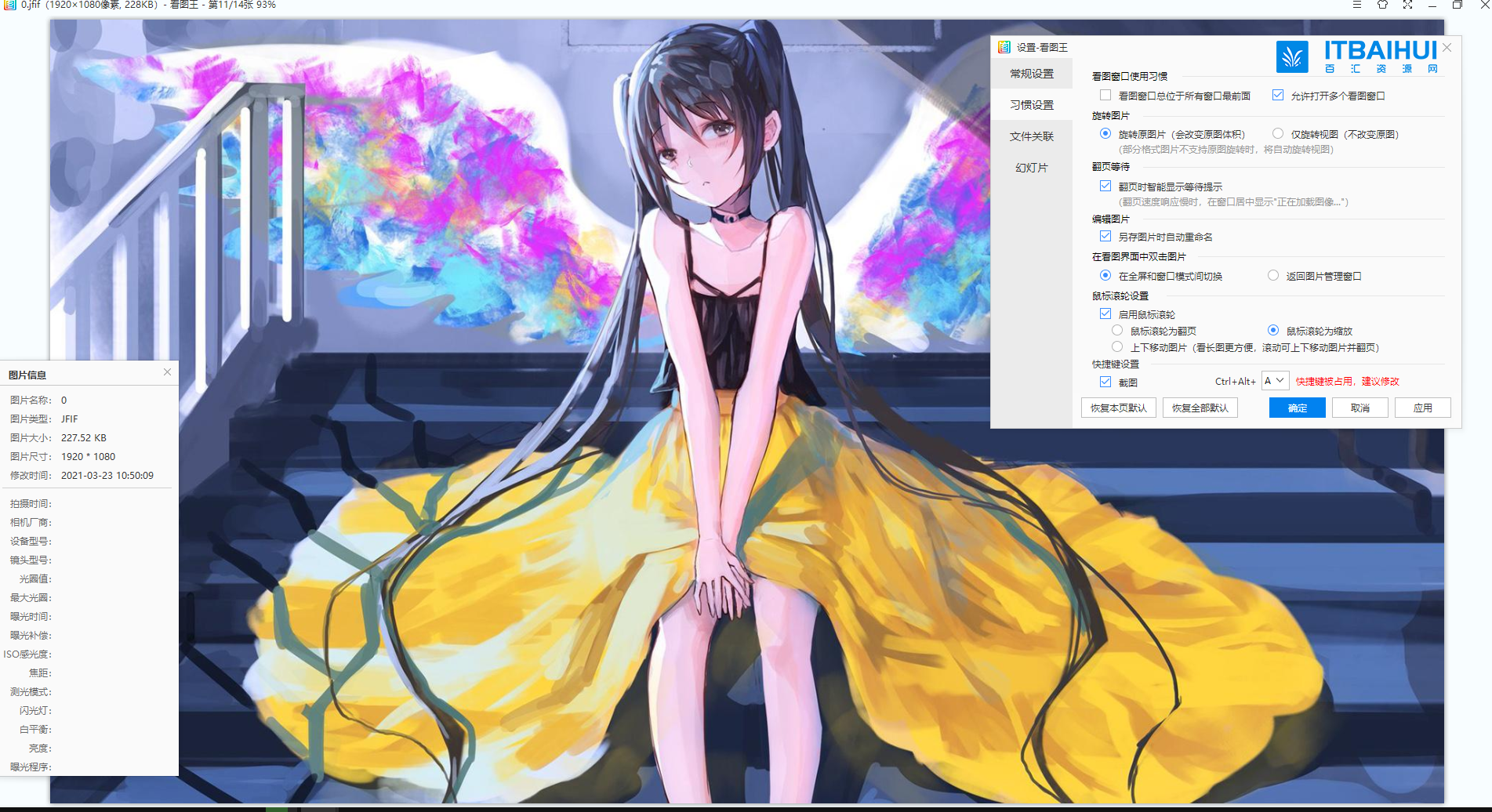Minimize the image viewer window
This screenshot has height=812, width=1492.
(1432, 5)
